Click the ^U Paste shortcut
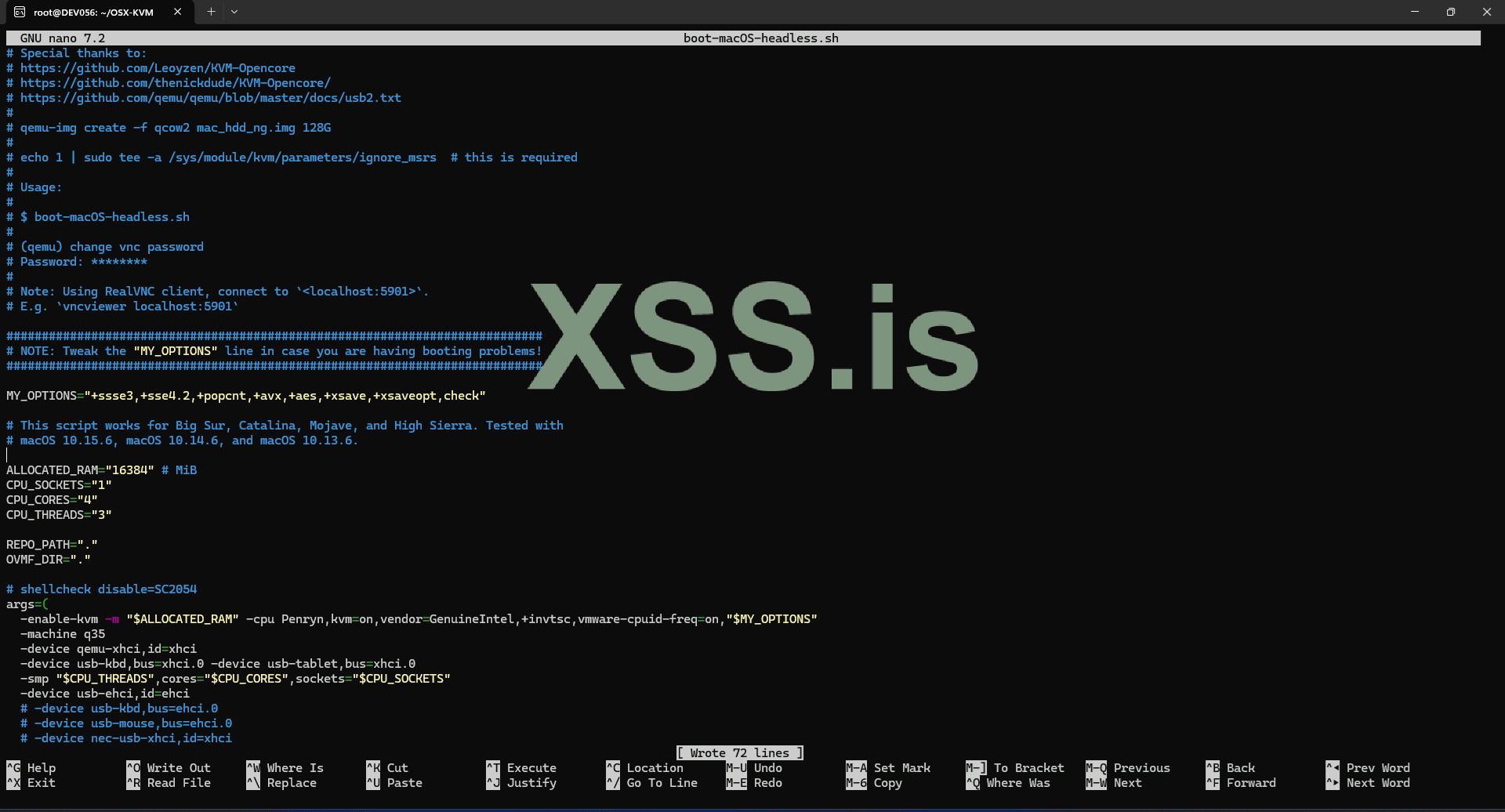The height and width of the screenshot is (812, 1505). pyautogui.click(x=394, y=783)
